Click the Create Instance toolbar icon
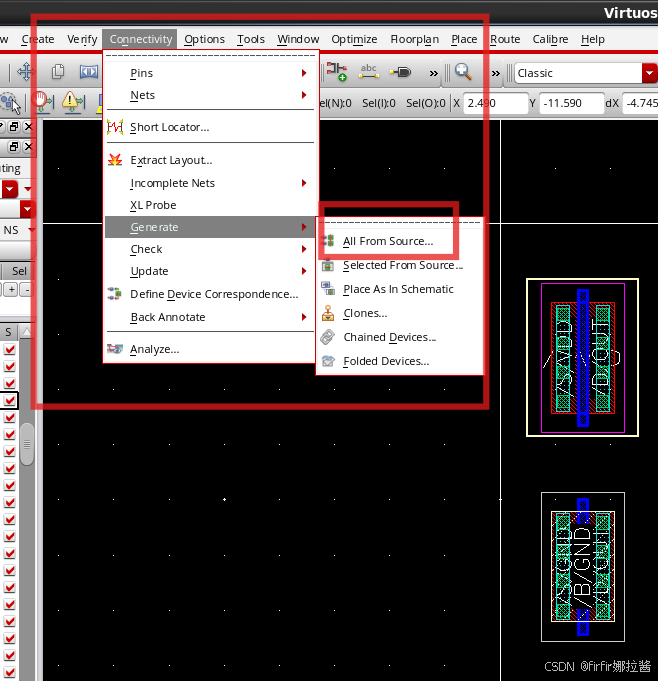This screenshot has width=658, height=681. coord(337,72)
